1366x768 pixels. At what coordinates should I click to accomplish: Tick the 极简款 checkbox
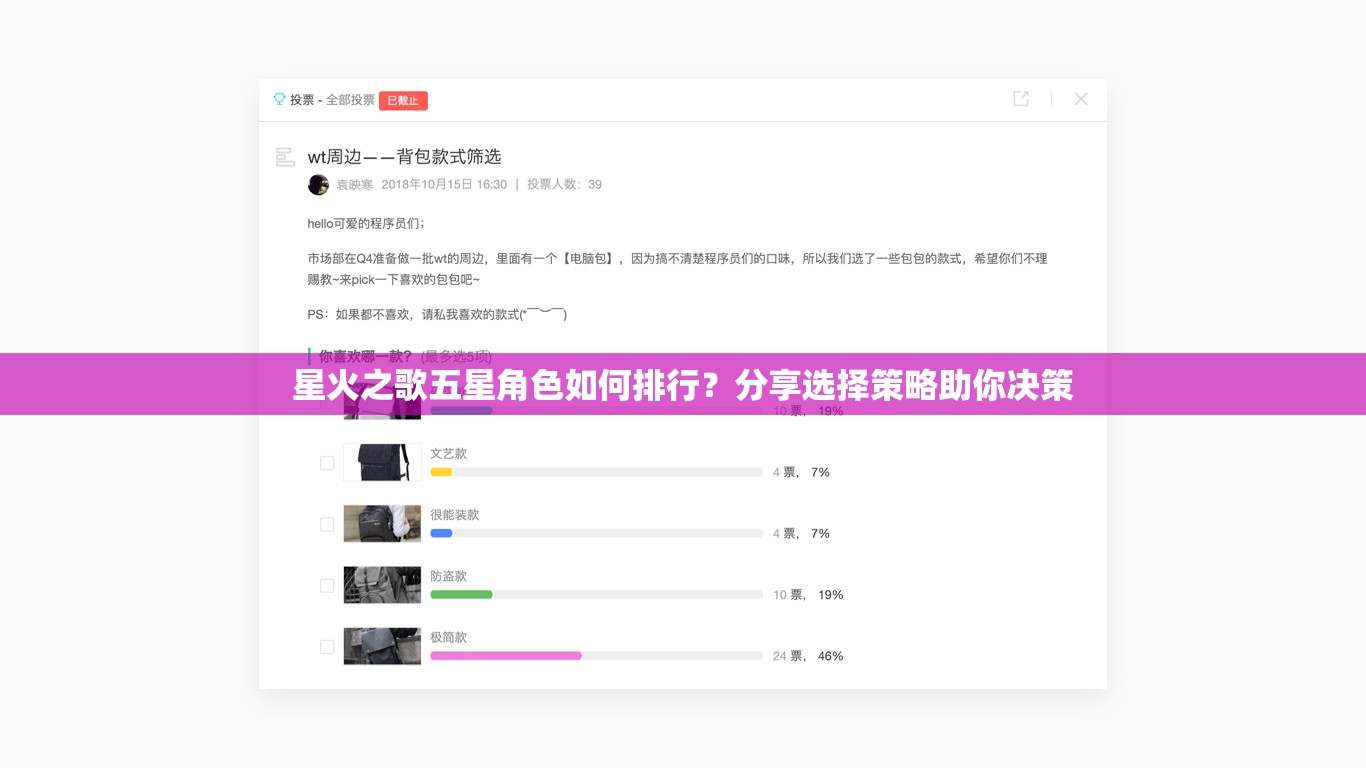pos(327,647)
